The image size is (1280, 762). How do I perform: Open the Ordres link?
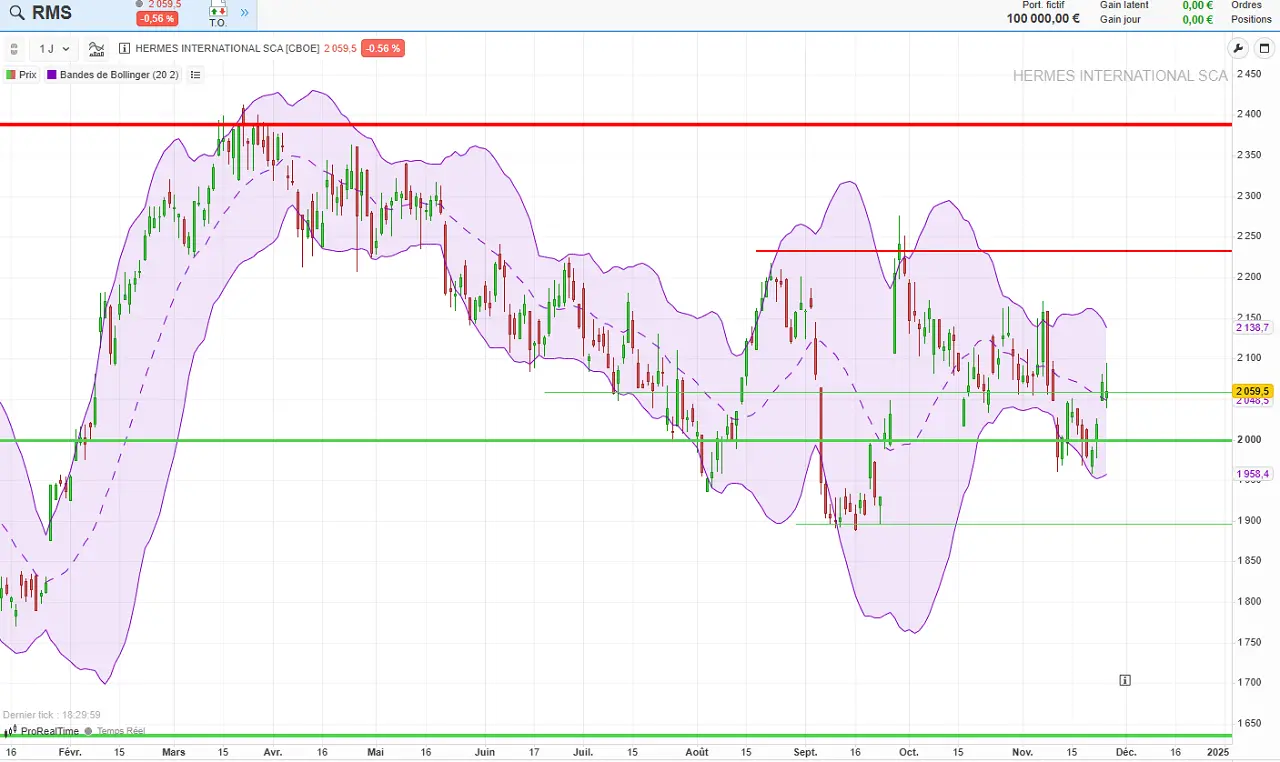(1246, 5)
